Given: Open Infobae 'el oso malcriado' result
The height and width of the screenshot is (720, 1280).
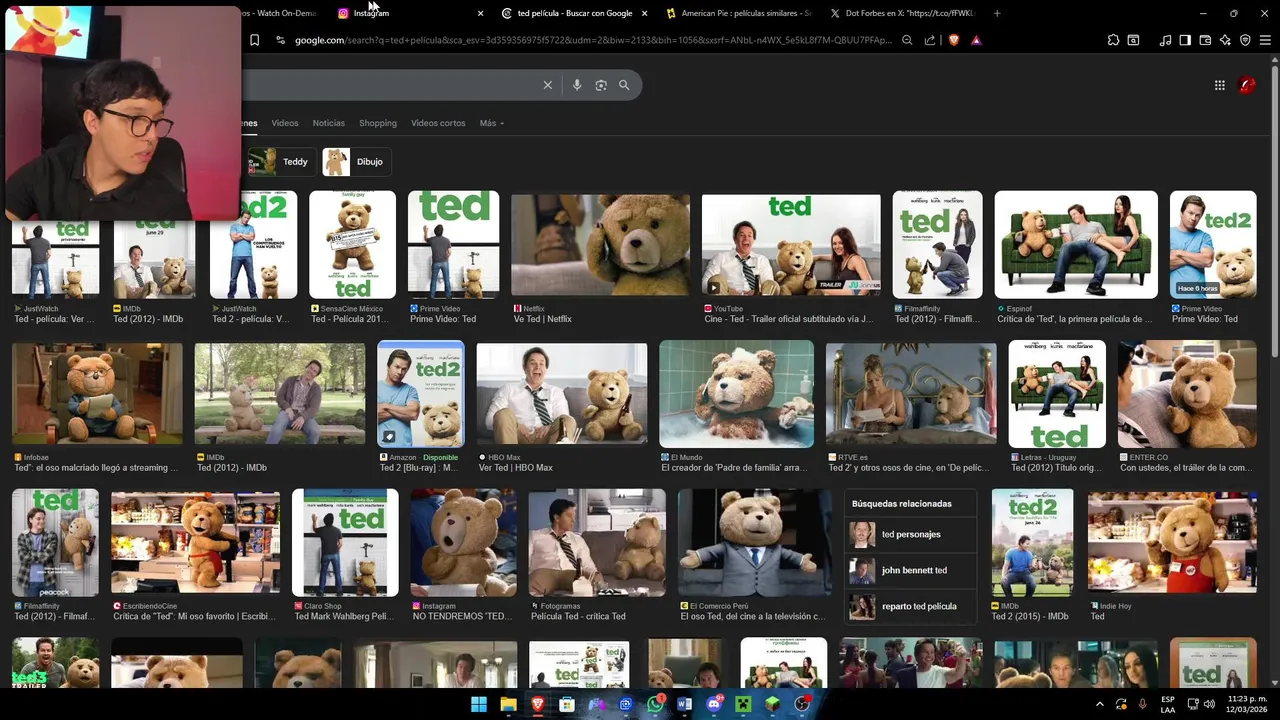Looking at the screenshot, I should pos(97,394).
